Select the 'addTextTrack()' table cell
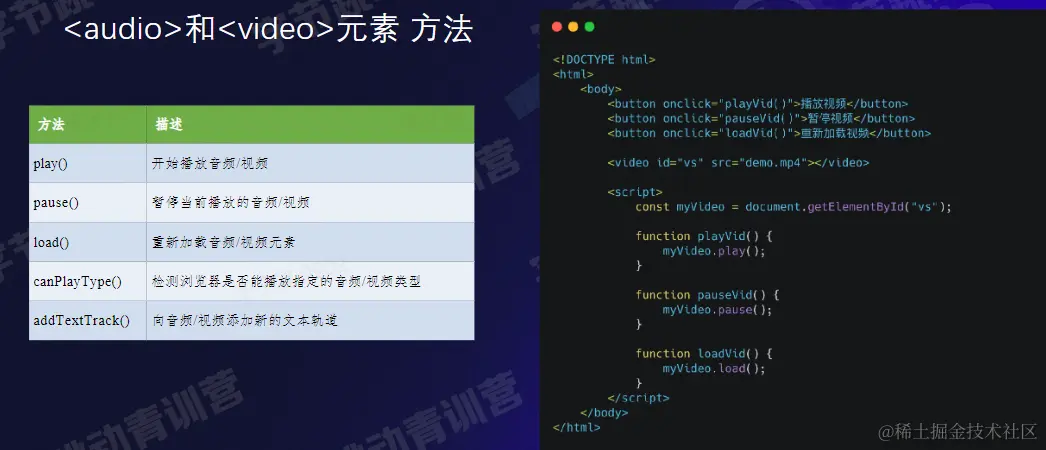1046x450 pixels. 87,320
